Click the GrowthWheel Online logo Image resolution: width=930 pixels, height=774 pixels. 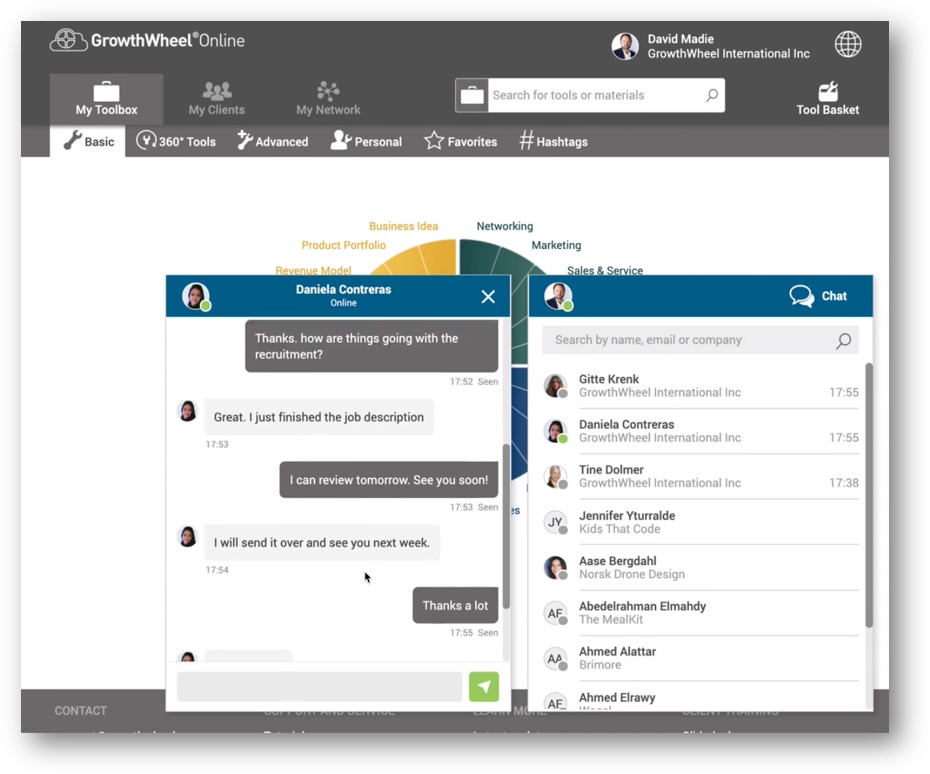pyautogui.click(x=146, y=40)
